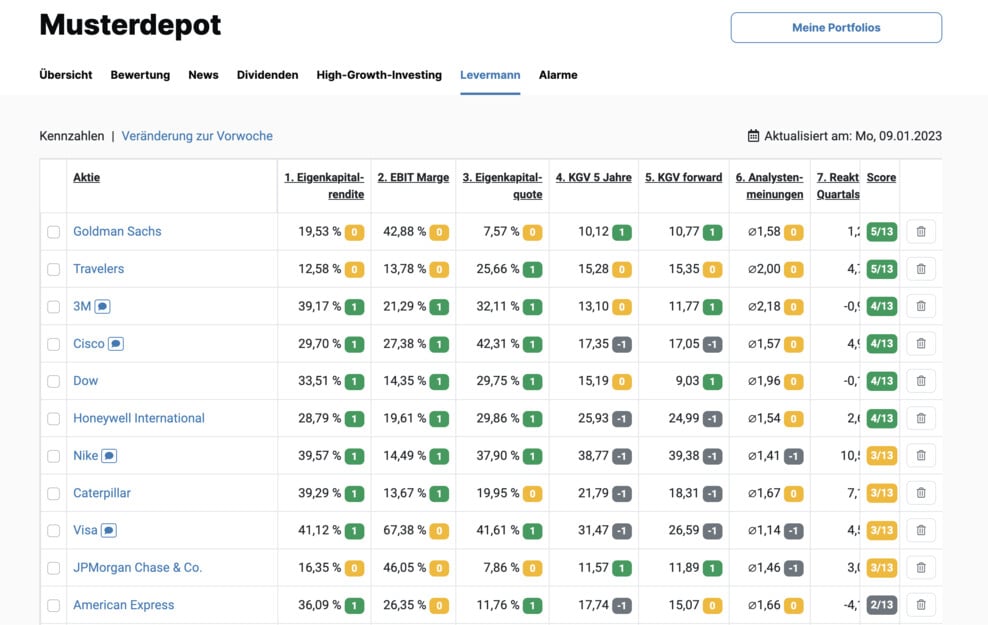The height and width of the screenshot is (625, 988).
Task: Open the Veränderung zur Vorwoche link
Action: tap(197, 136)
